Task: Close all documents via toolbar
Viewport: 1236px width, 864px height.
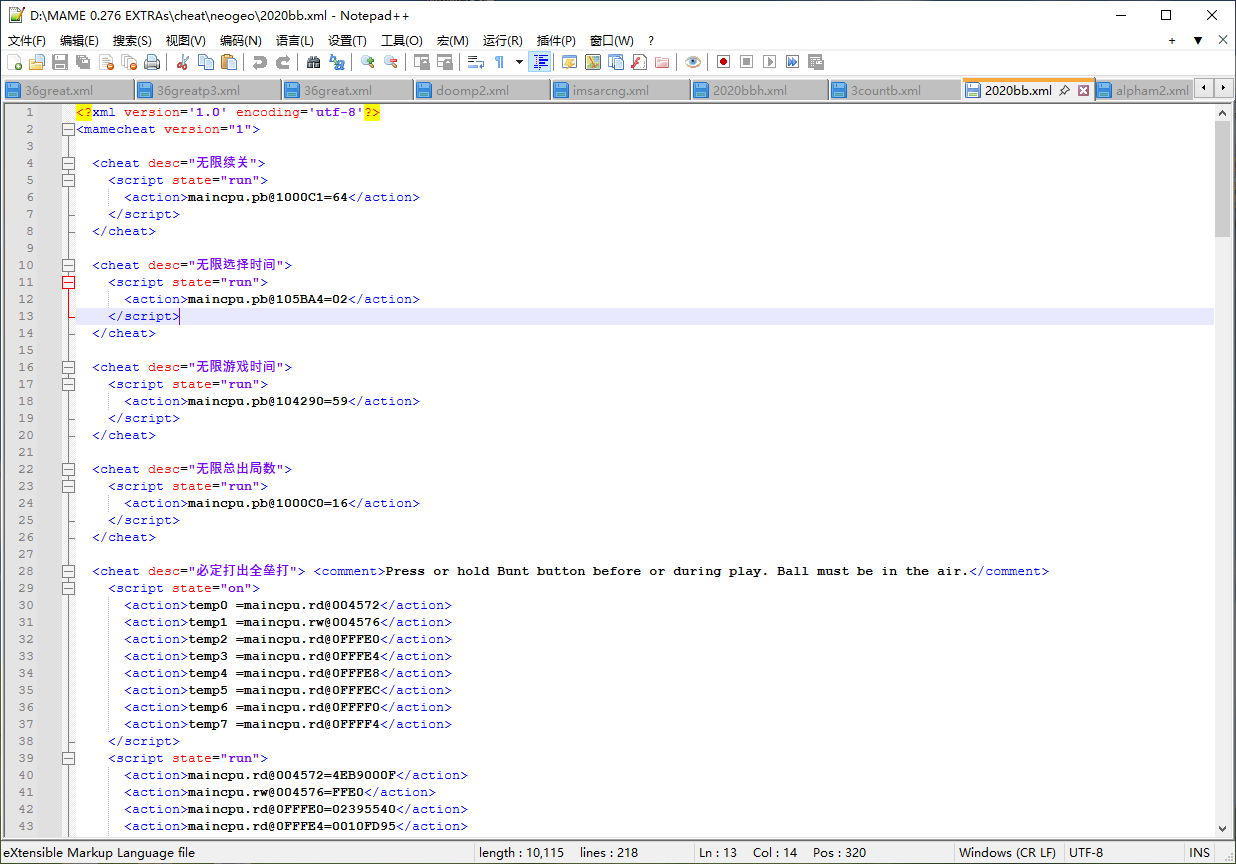Action: [x=129, y=62]
